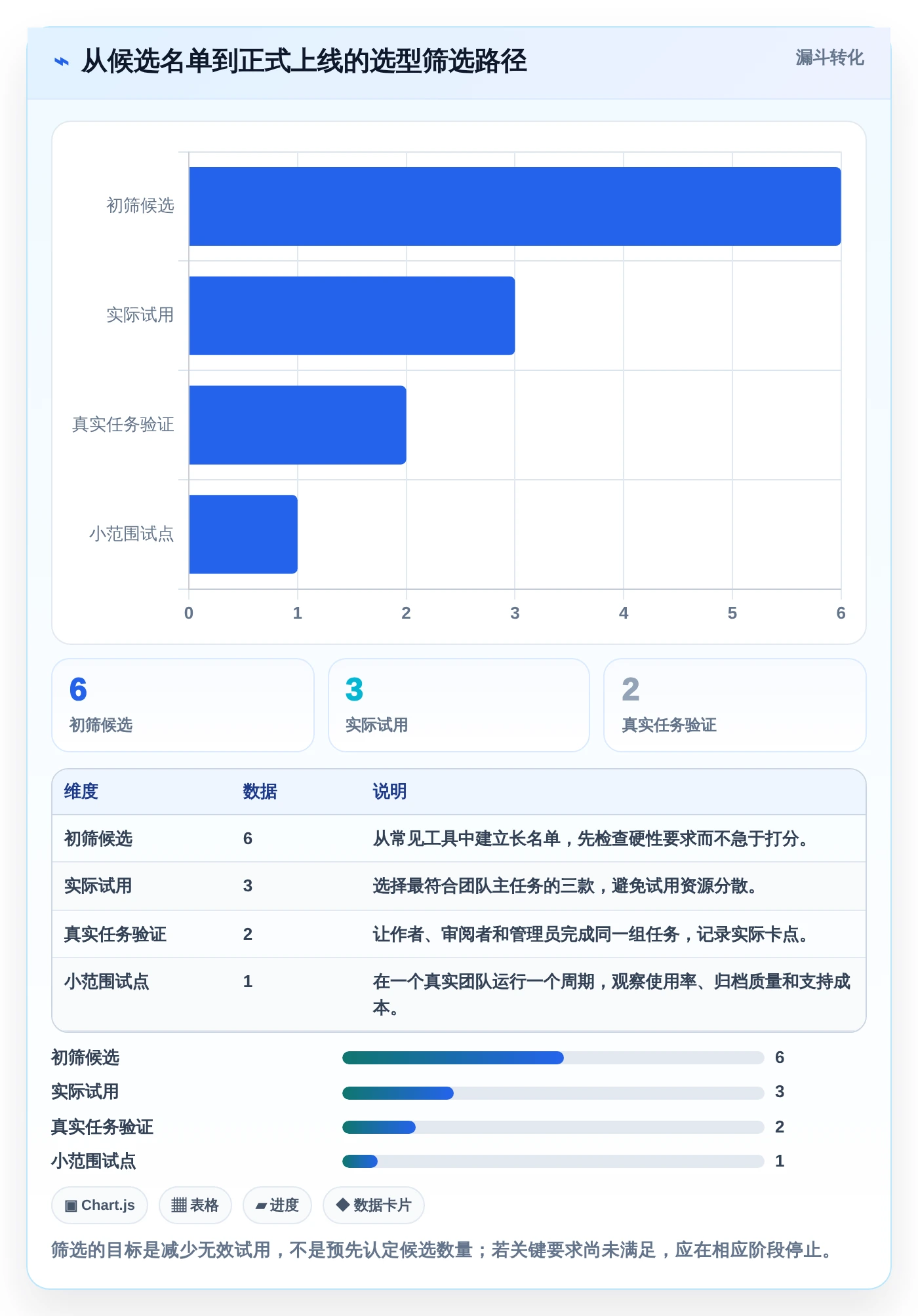Click the 初筛候选 label in progress list
Screen dimensions: 918x1316
(x=86, y=1058)
